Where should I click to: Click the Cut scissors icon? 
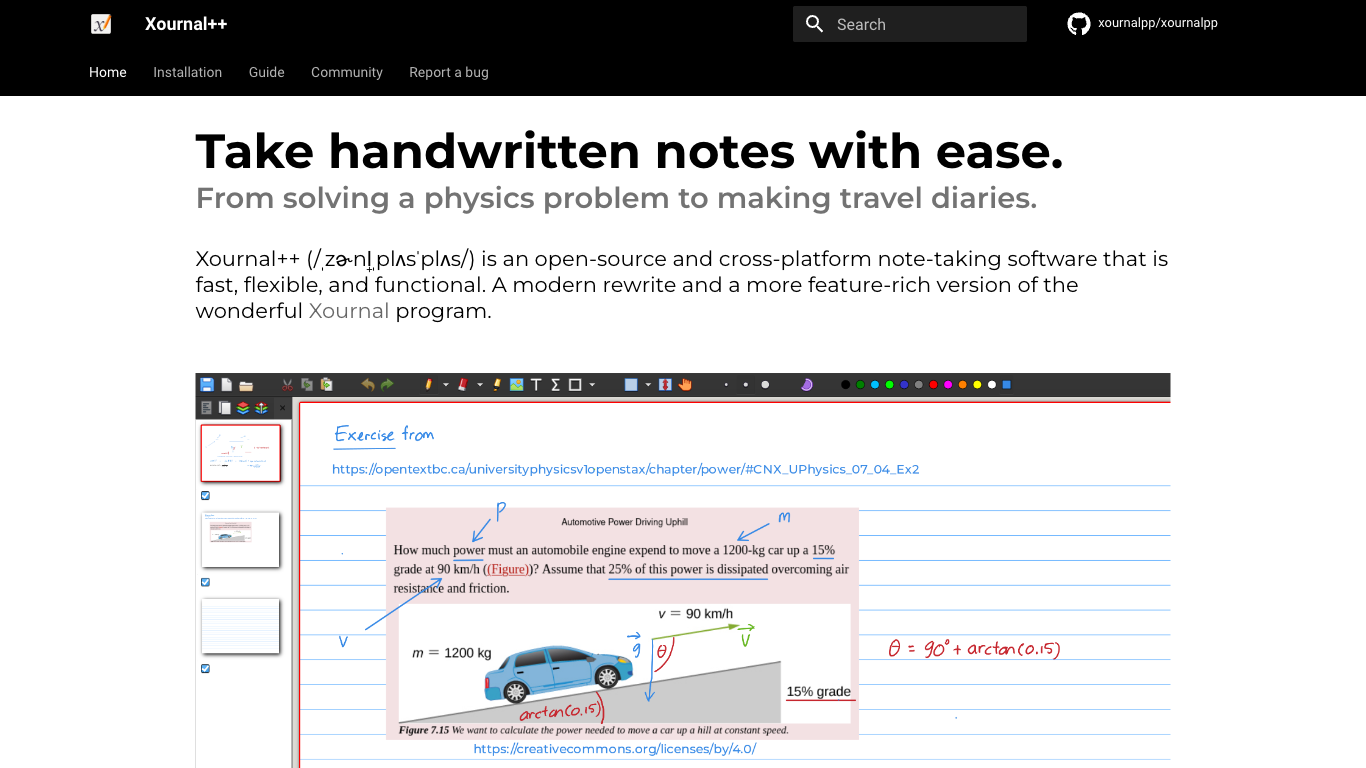pos(287,385)
